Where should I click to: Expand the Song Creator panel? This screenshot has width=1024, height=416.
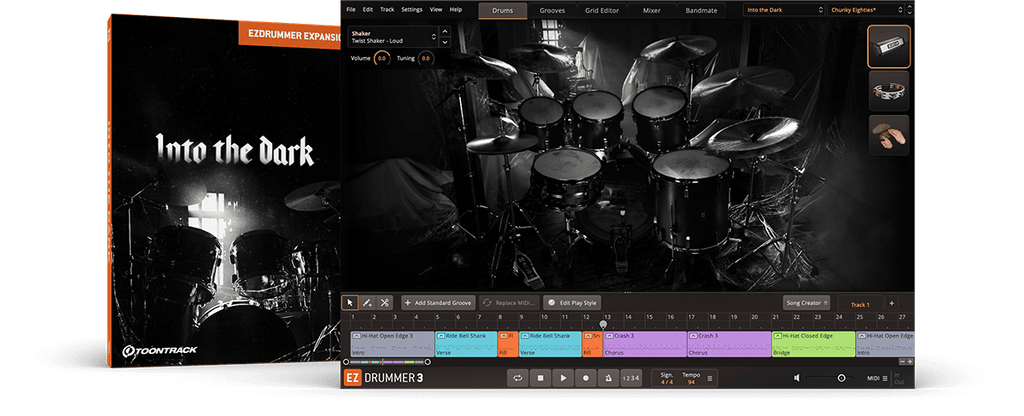807,303
